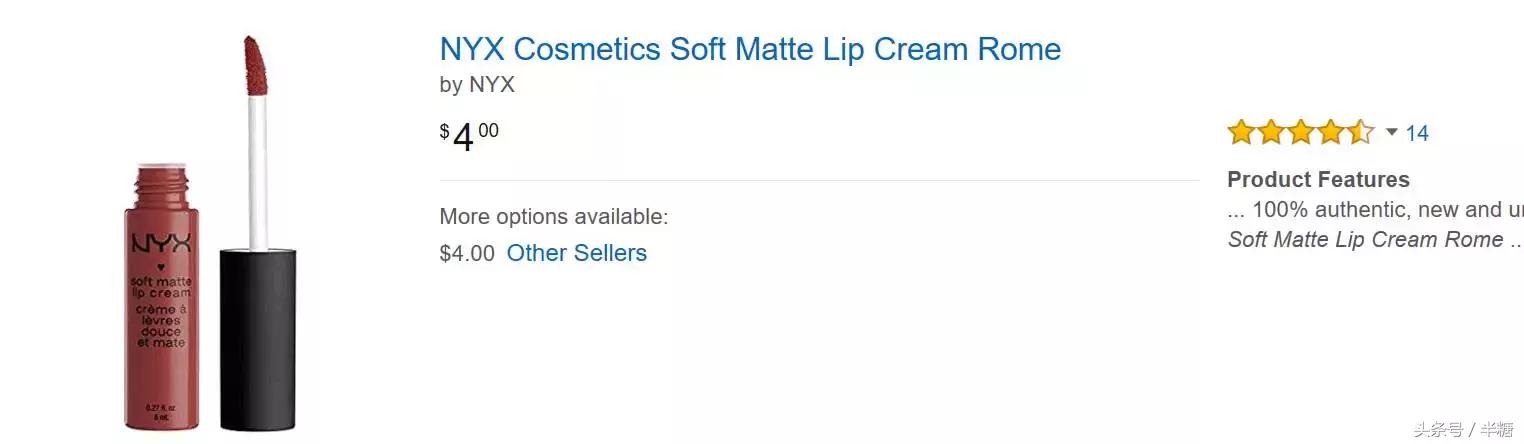Click the large $4.00 price
The height and width of the screenshot is (444, 1524).
(468, 137)
